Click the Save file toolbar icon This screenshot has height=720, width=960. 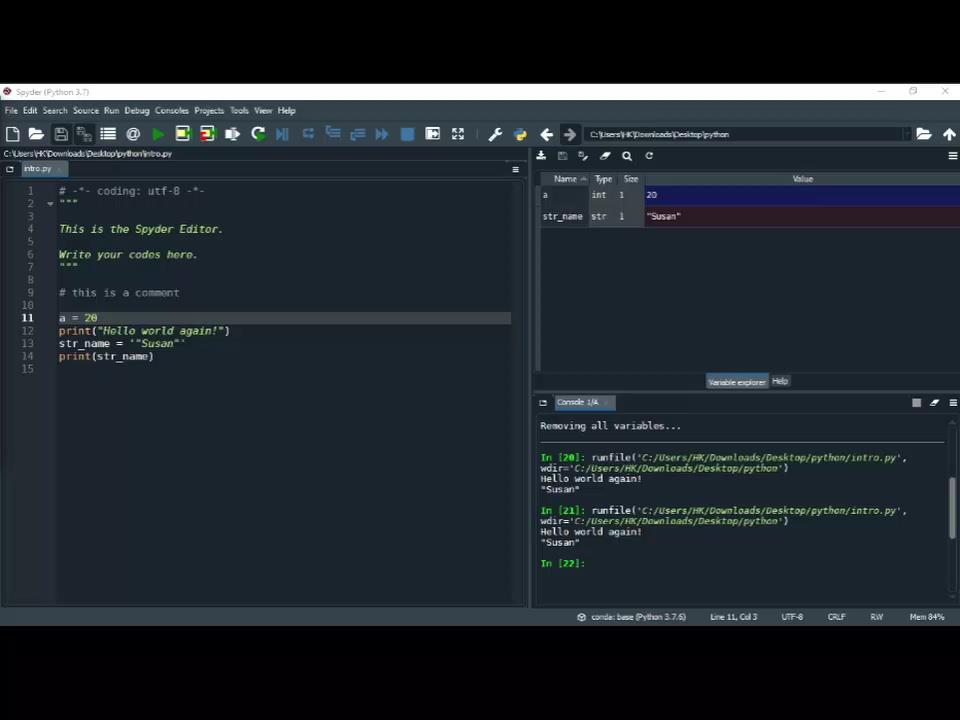61,134
